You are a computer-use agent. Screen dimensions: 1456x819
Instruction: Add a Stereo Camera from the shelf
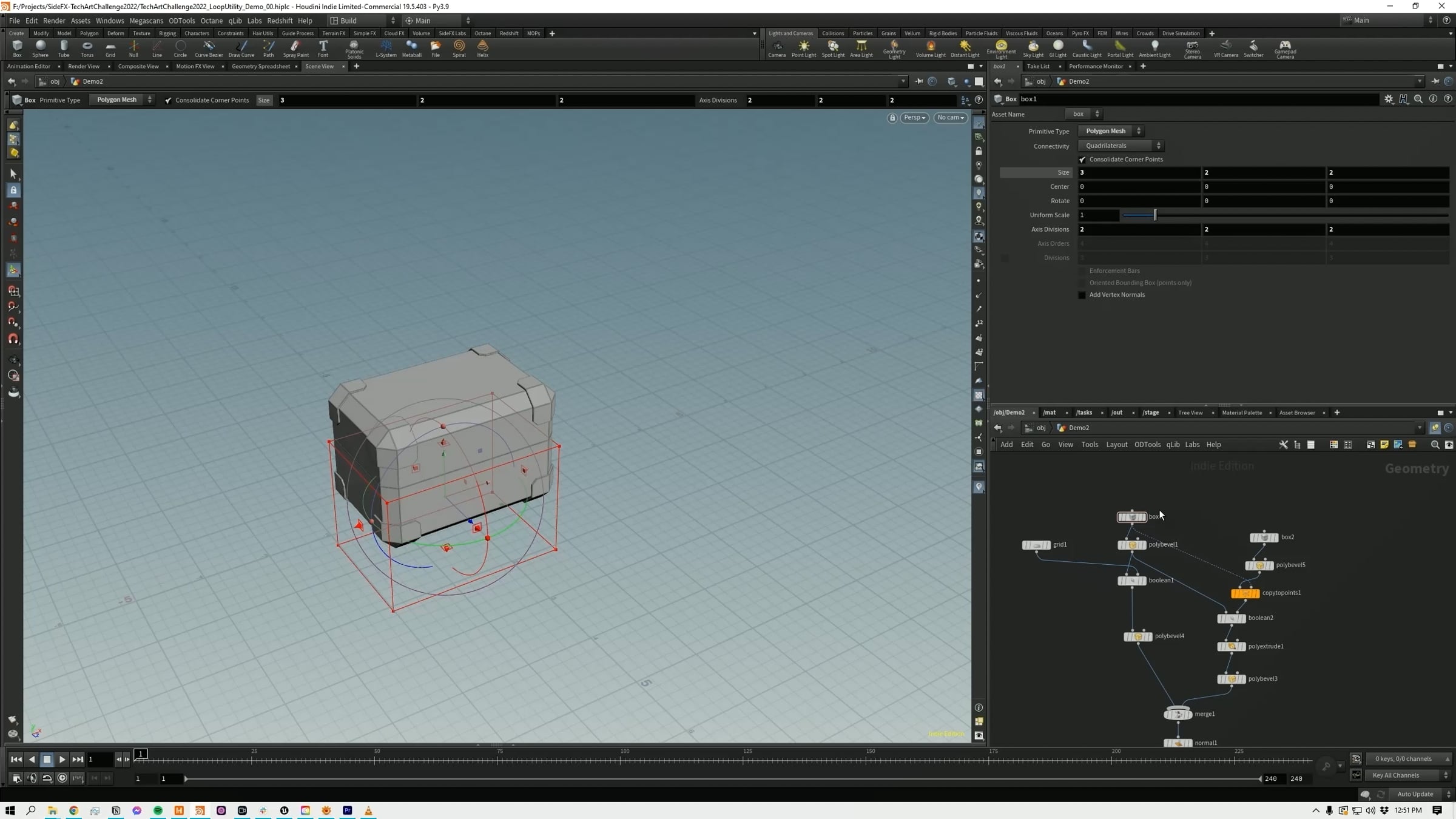[x=1193, y=49]
